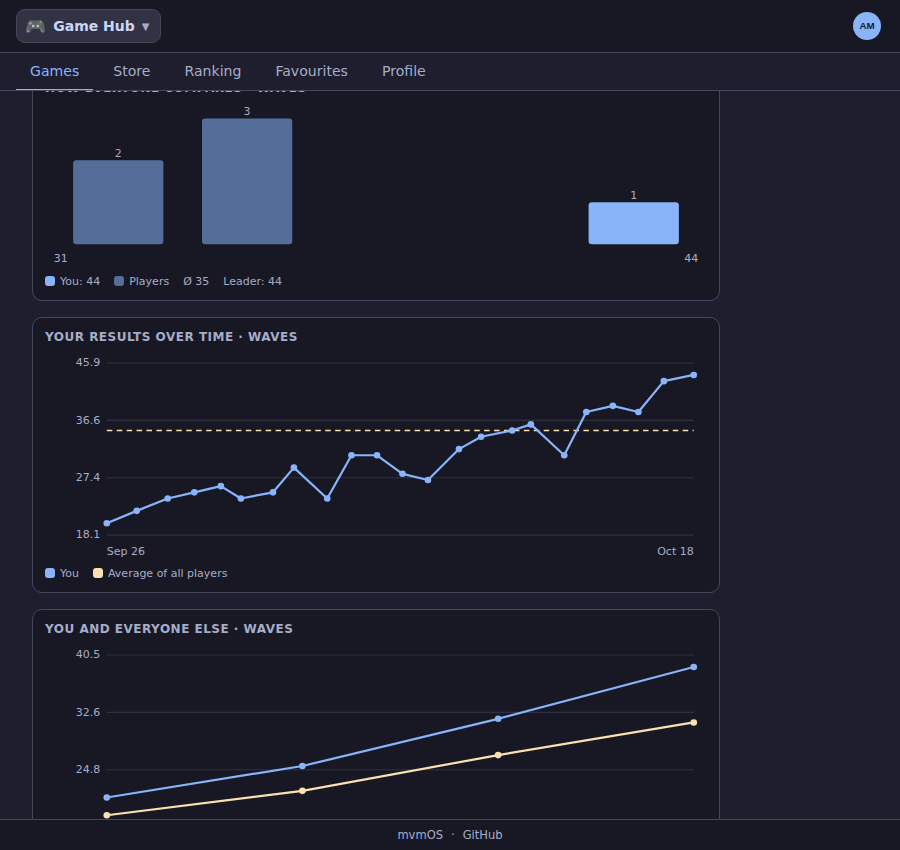Select the Favourites tab
The width and height of the screenshot is (900, 850).
tap(311, 71)
